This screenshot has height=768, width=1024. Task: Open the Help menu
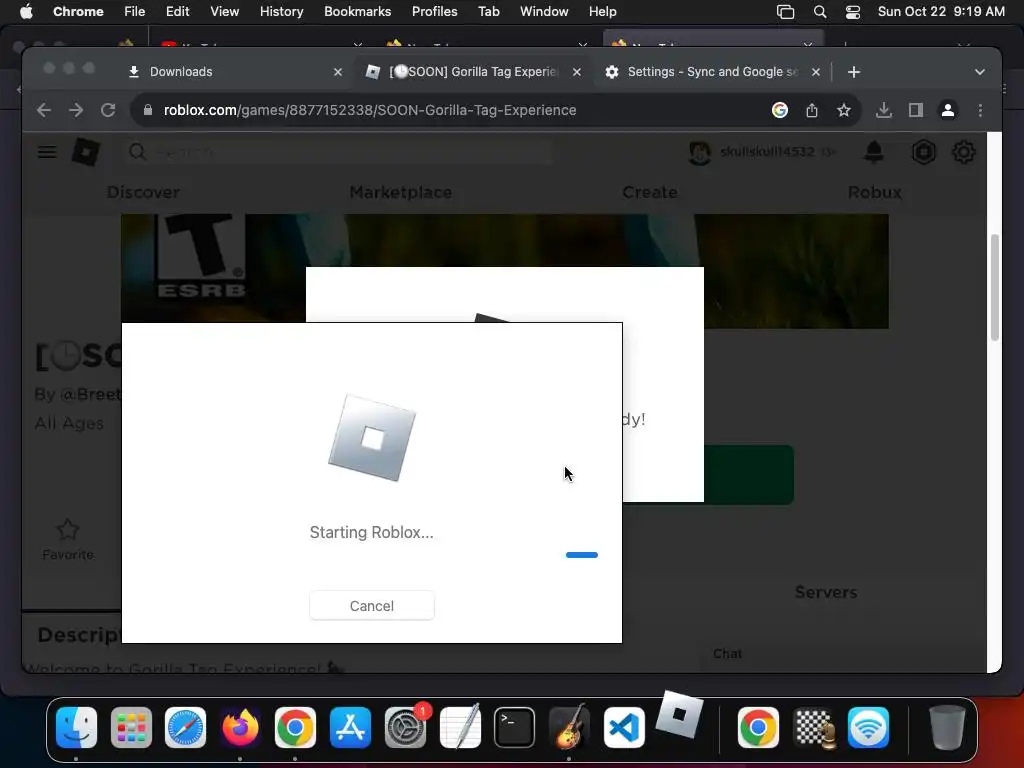602,12
